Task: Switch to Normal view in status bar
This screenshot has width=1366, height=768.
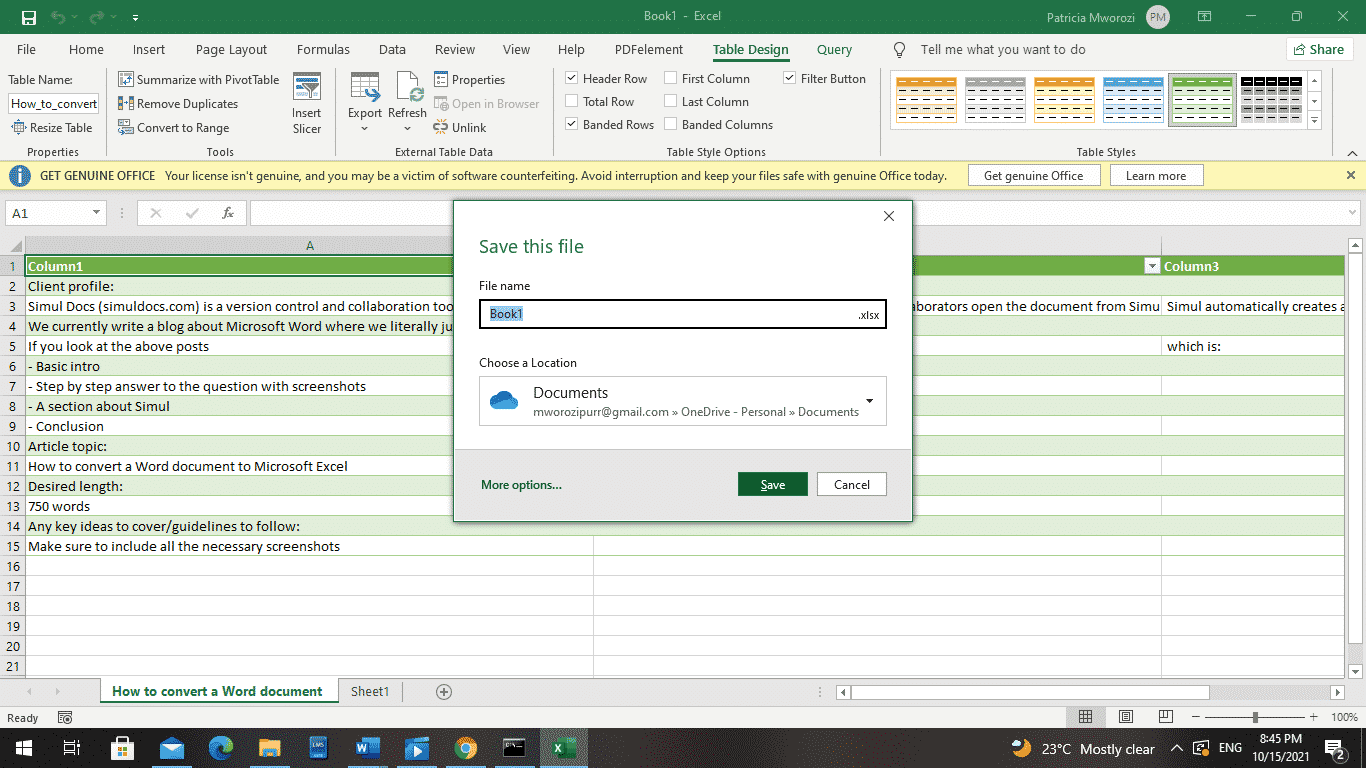Action: tap(1085, 717)
